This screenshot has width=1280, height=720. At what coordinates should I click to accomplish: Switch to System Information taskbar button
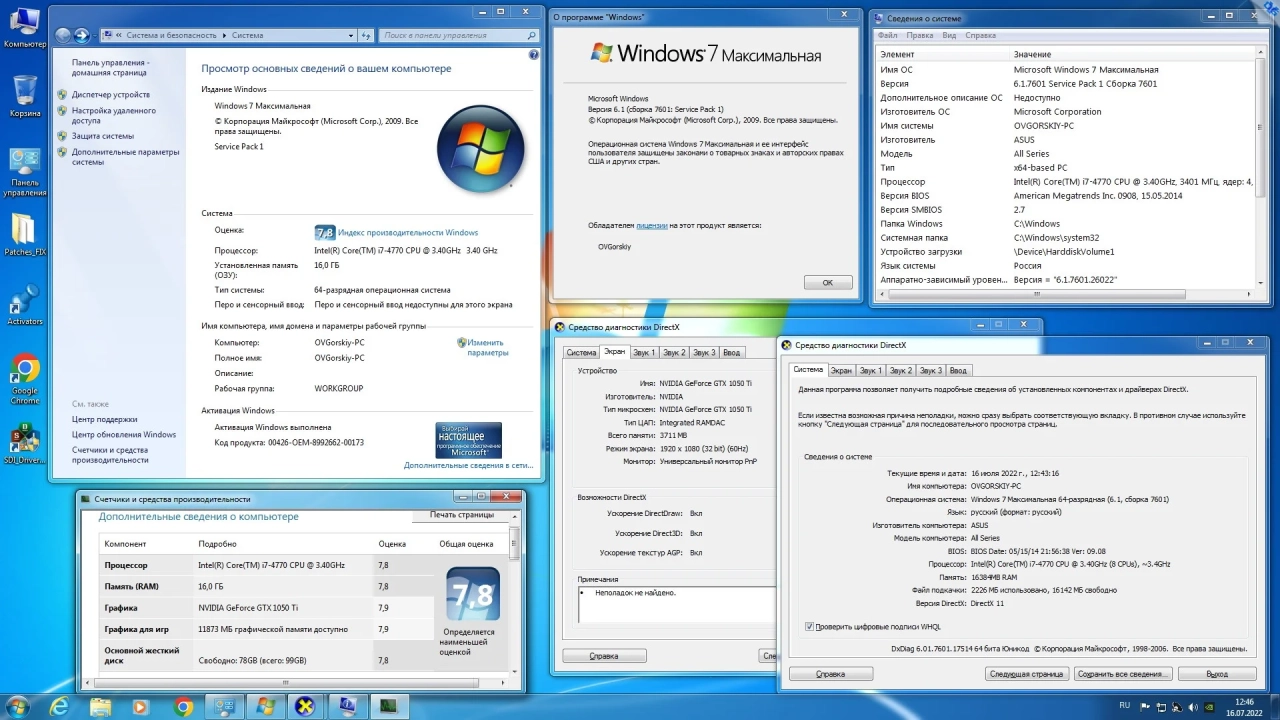[x=347, y=706]
